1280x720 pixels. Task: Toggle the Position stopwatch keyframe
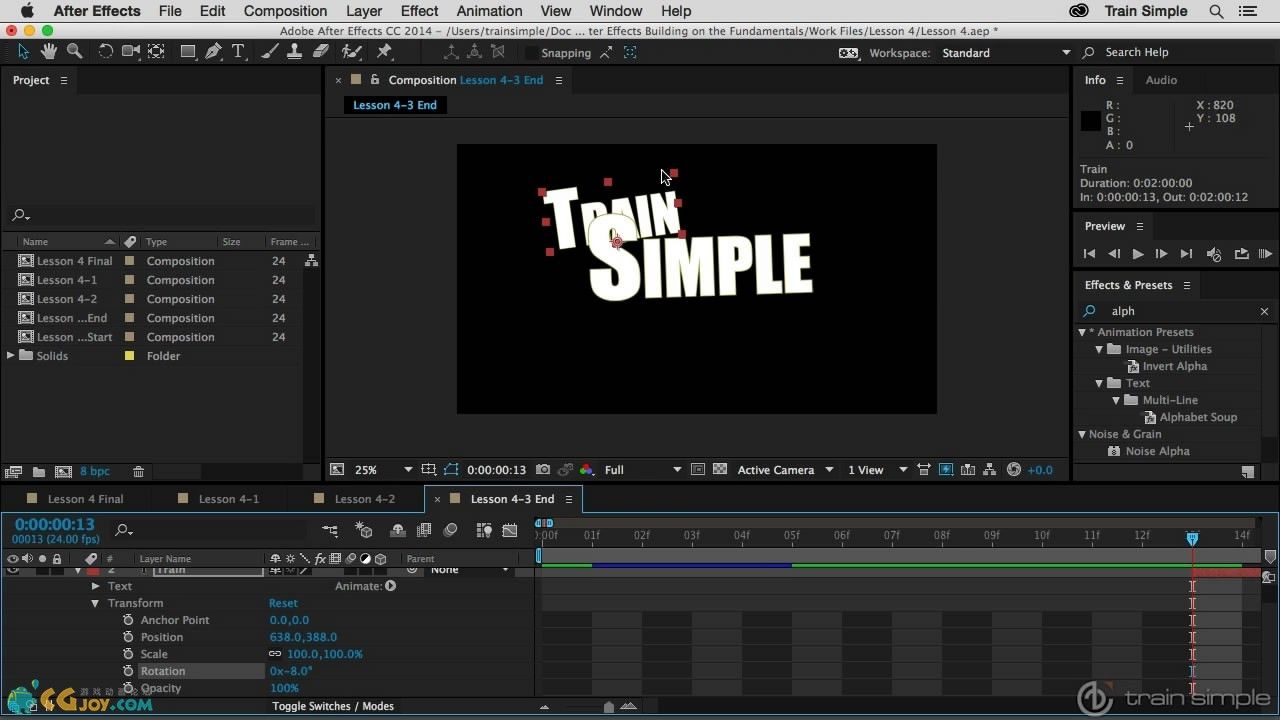(128, 637)
